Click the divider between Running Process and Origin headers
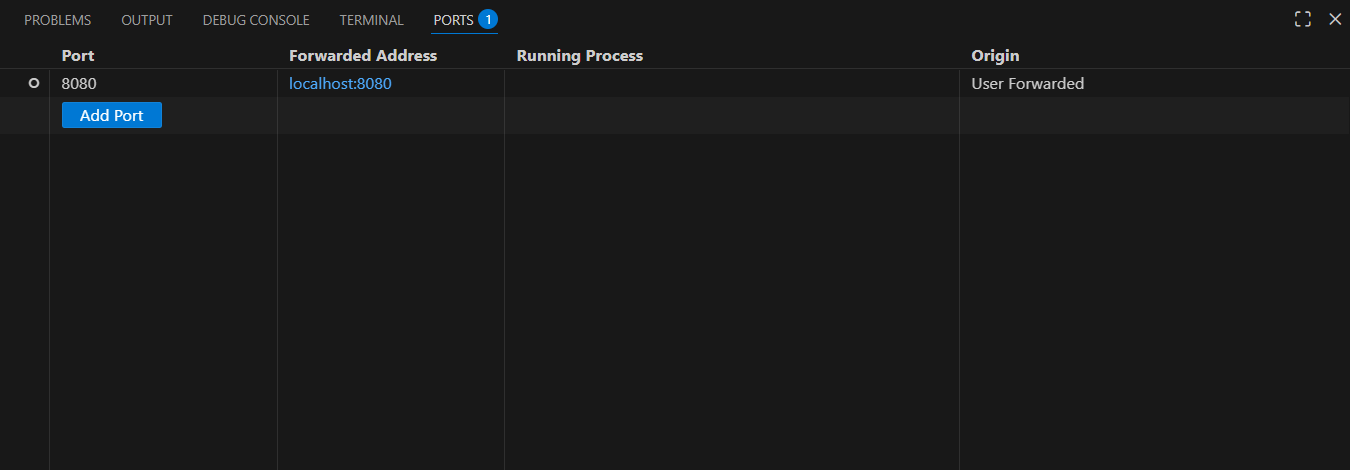The height and width of the screenshot is (470, 1350). coord(959,56)
